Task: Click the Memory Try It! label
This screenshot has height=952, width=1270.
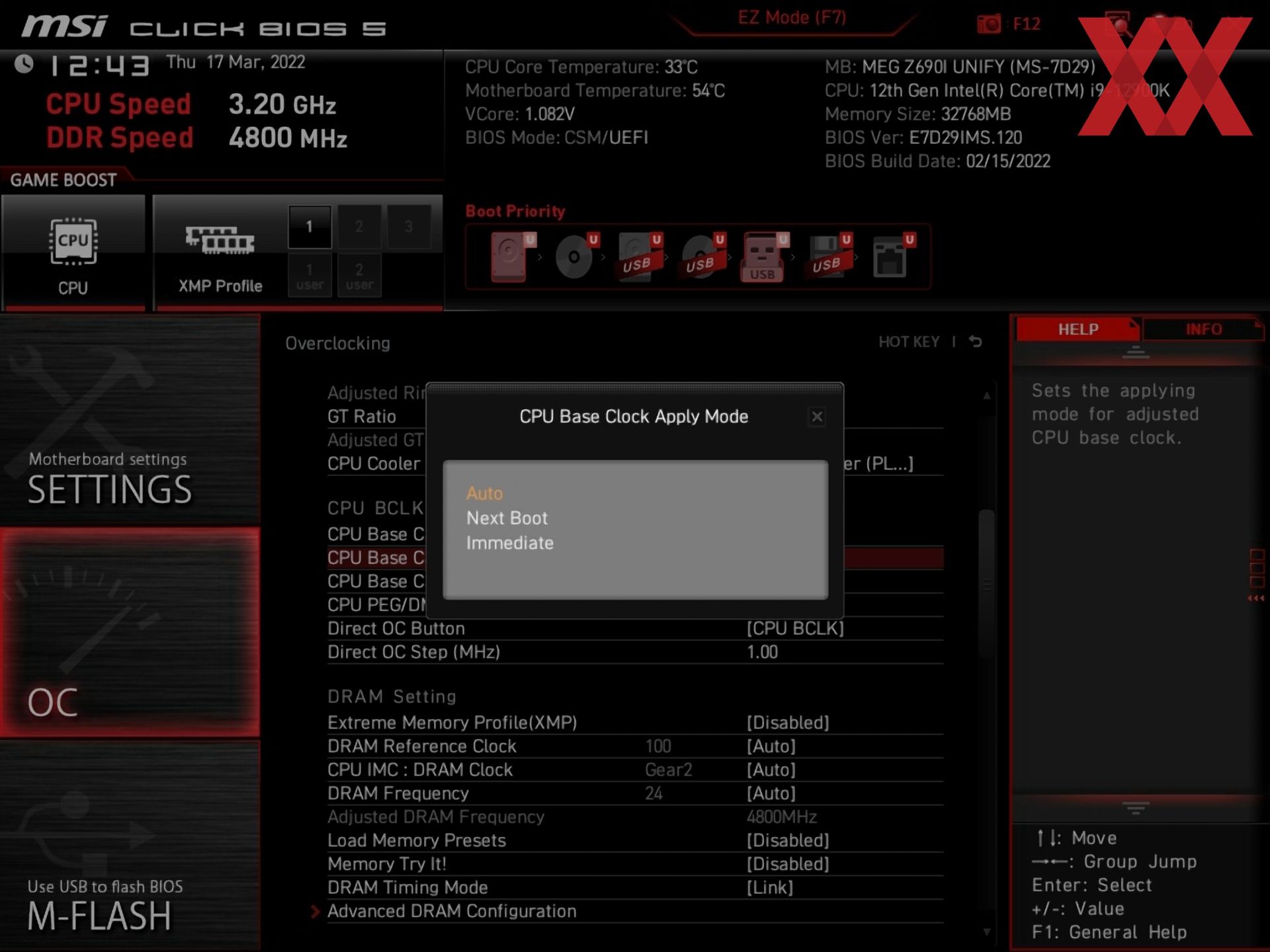Action: pos(387,864)
